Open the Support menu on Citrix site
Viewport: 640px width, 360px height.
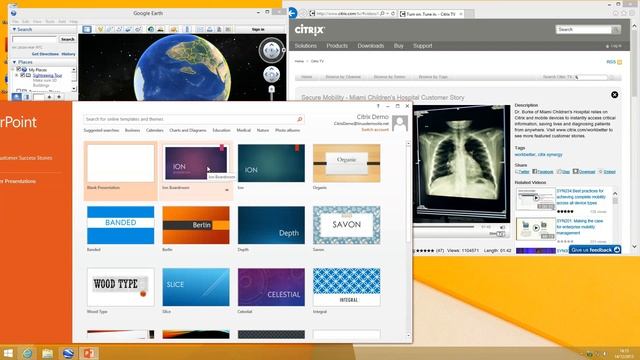(x=422, y=46)
